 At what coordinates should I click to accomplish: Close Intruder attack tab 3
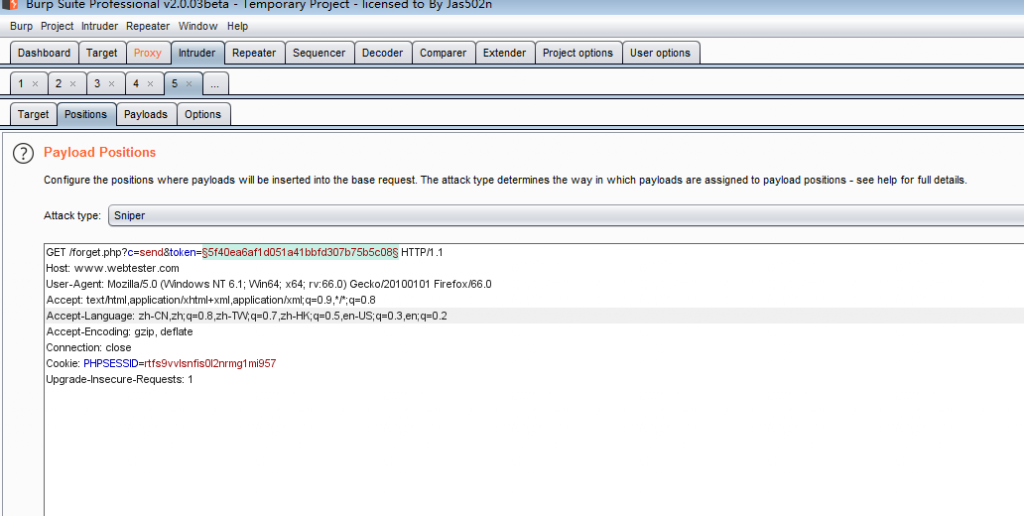click(x=112, y=84)
